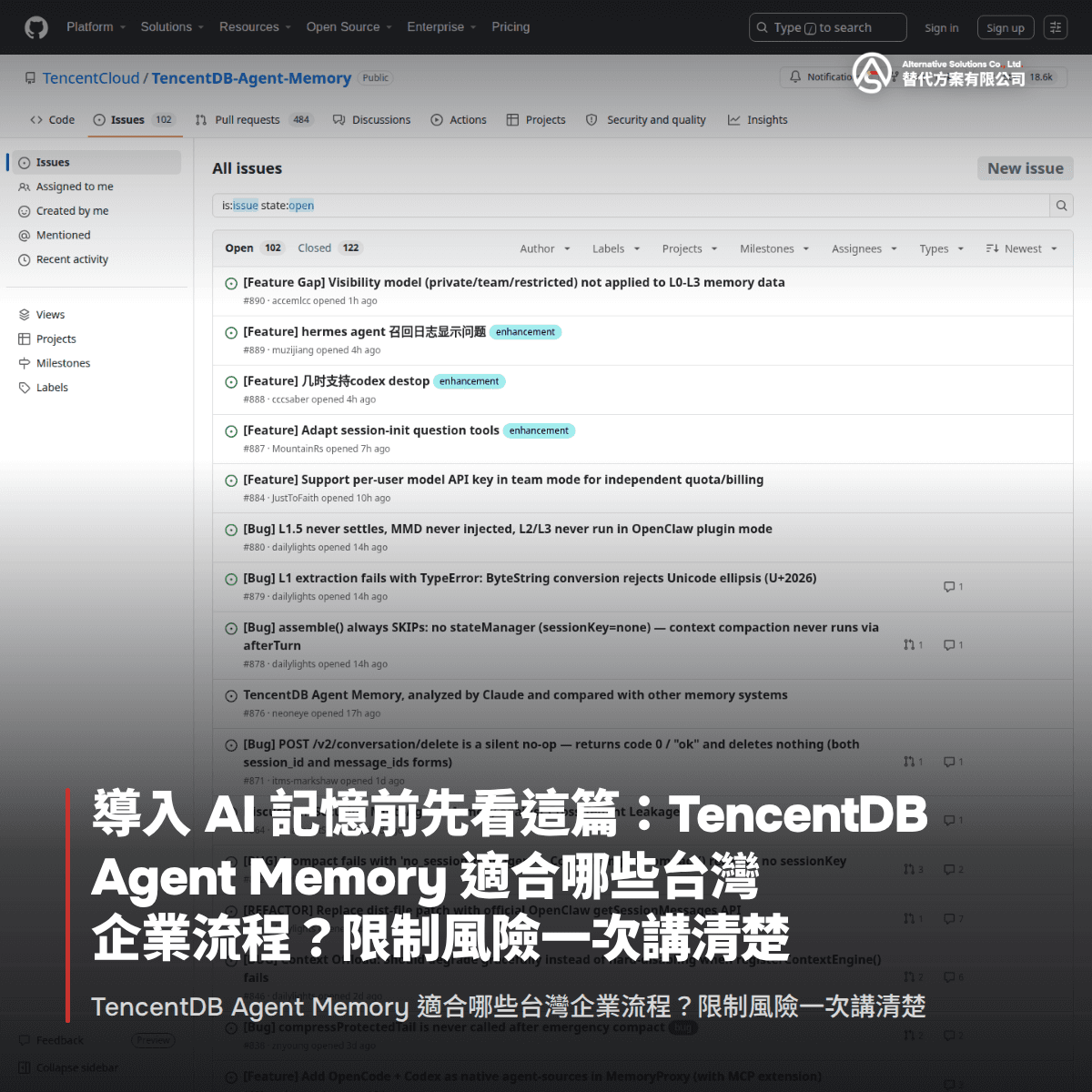
Task: Open issue L1.5 never settles bug
Action: (x=508, y=529)
